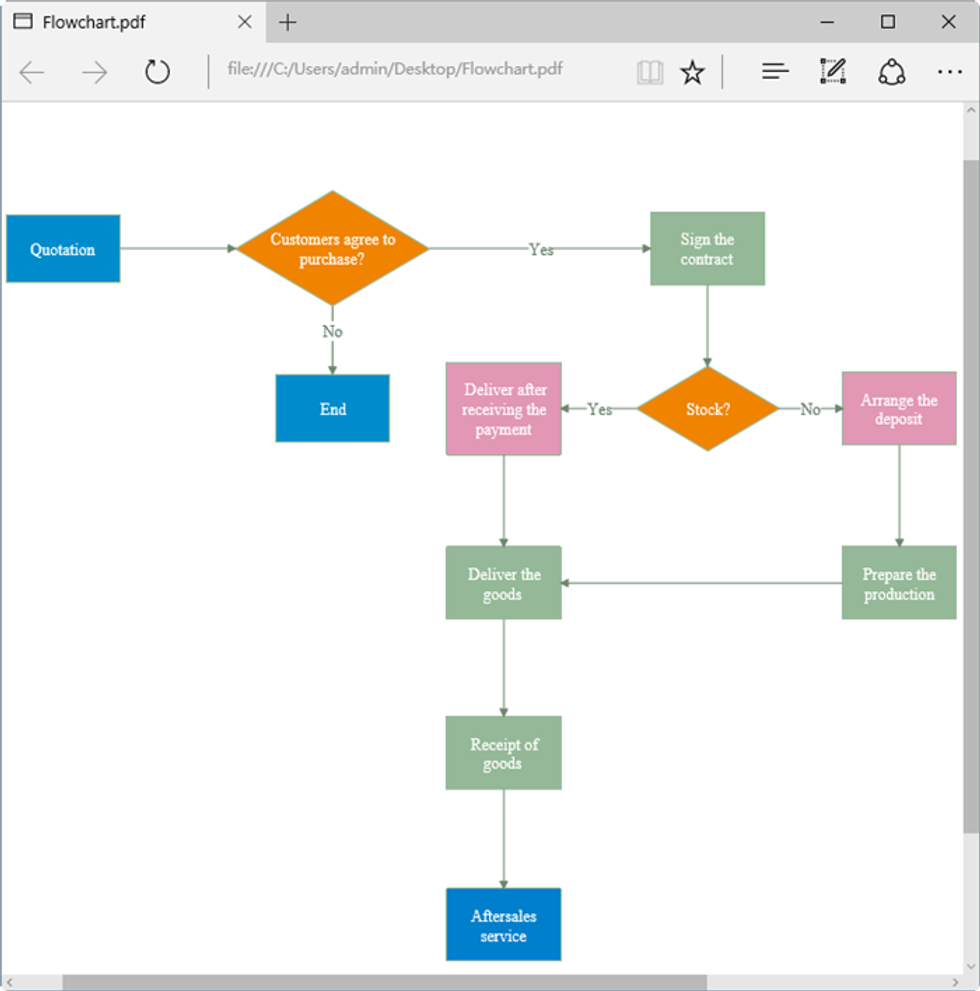Select the Make a Web Note tool

point(832,71)
